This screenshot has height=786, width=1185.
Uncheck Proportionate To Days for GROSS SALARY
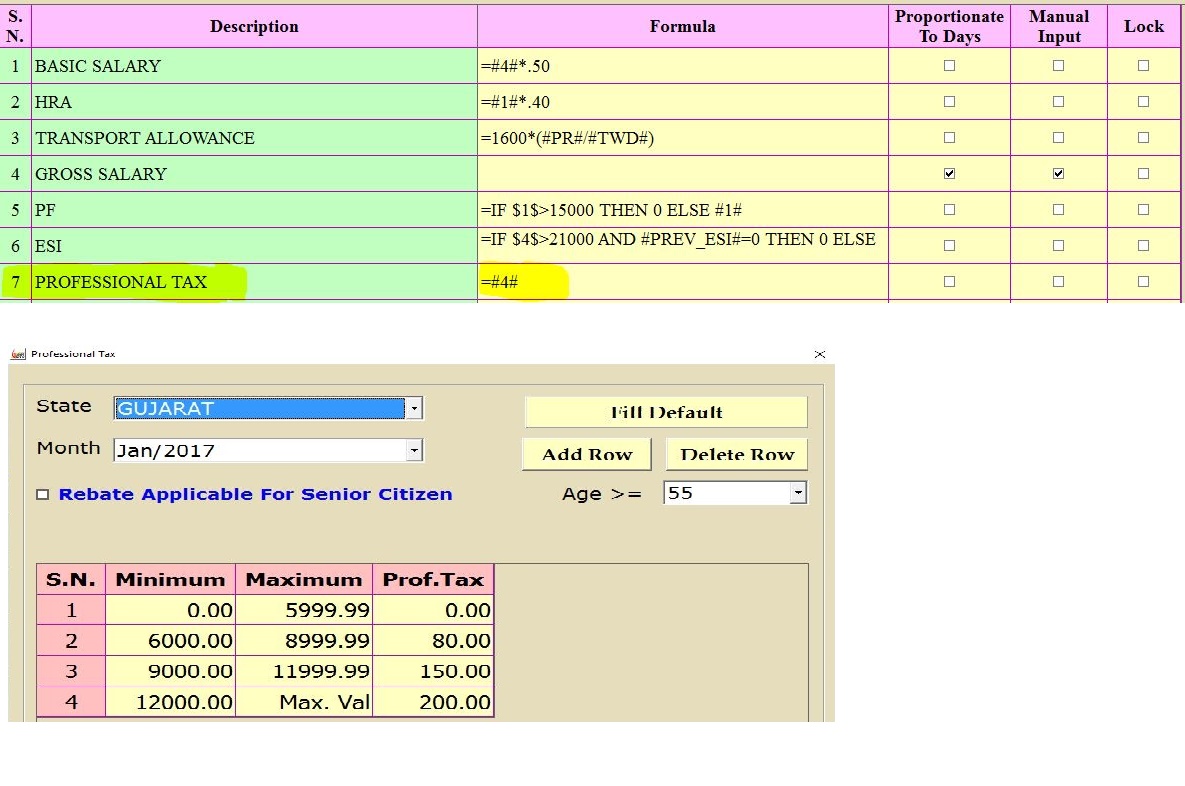pos(948,173)
